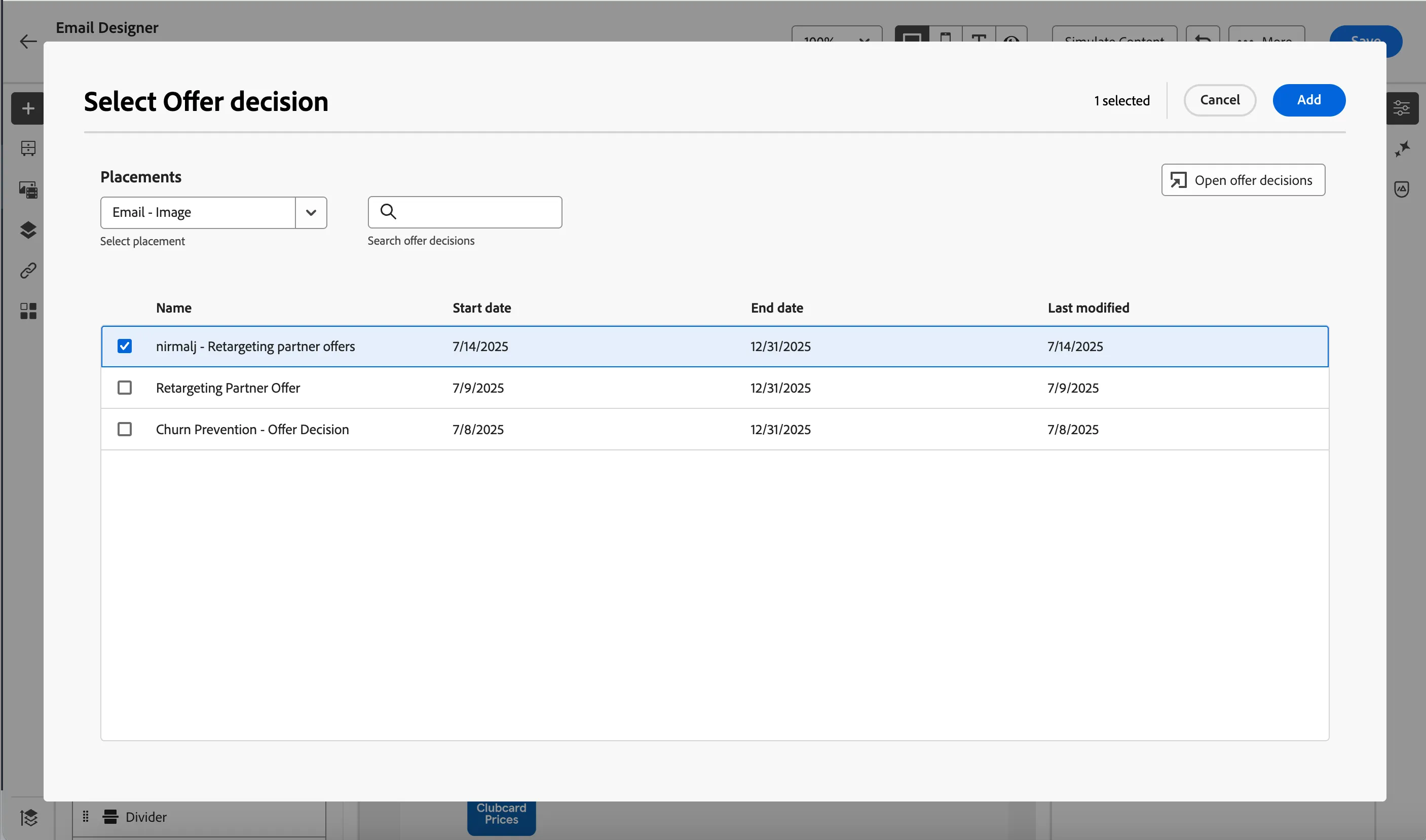Click the Last modified column header
Image resolution: width=1426 pixels, height=840 pixels.
(x=1088, y=308)
